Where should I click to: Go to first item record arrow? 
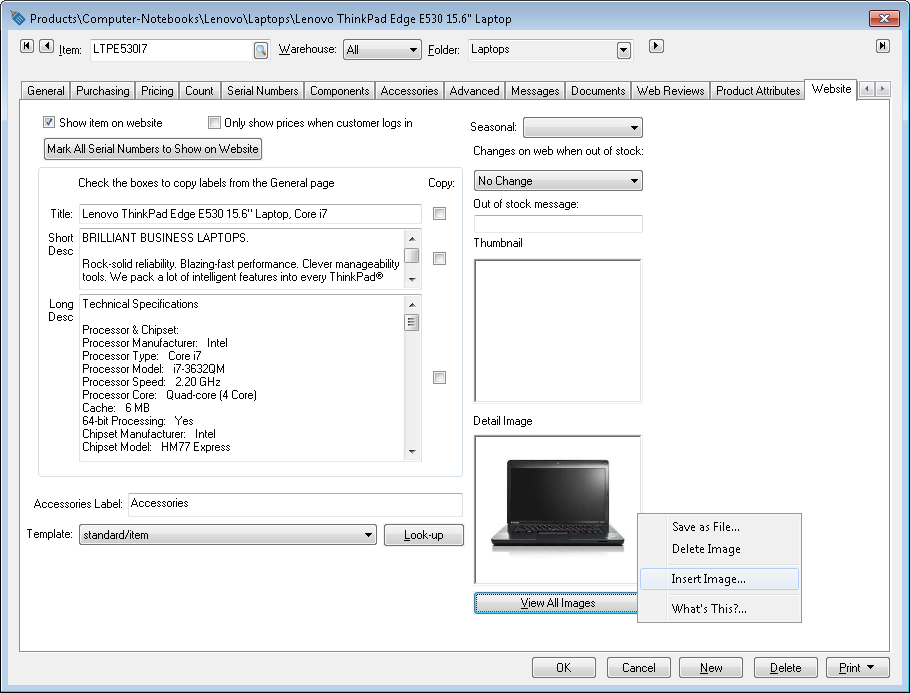[27, 45]
